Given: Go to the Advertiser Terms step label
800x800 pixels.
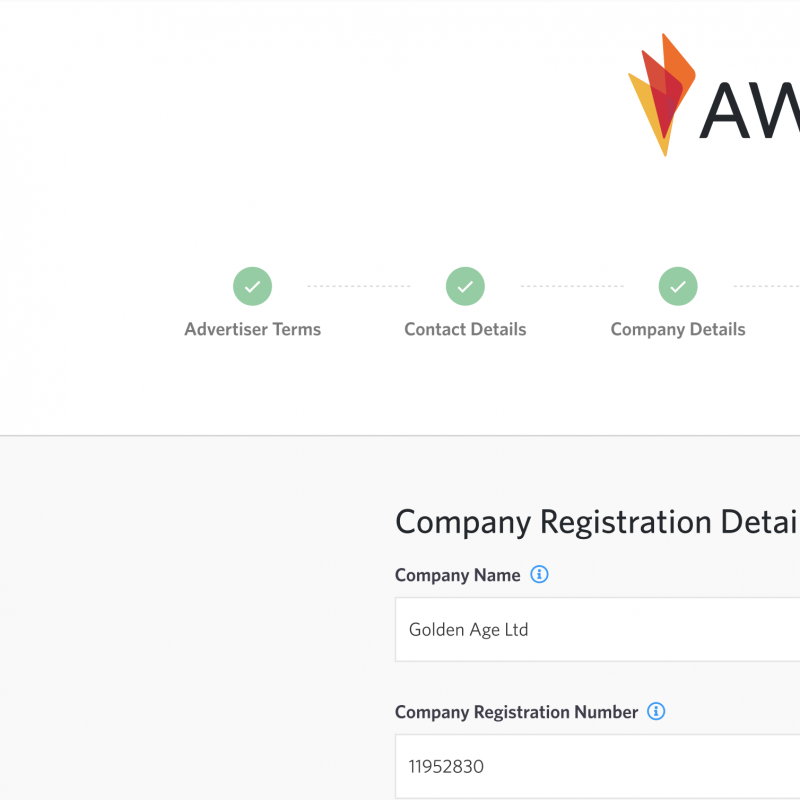Looking at the screenshot, I should 253,329.
